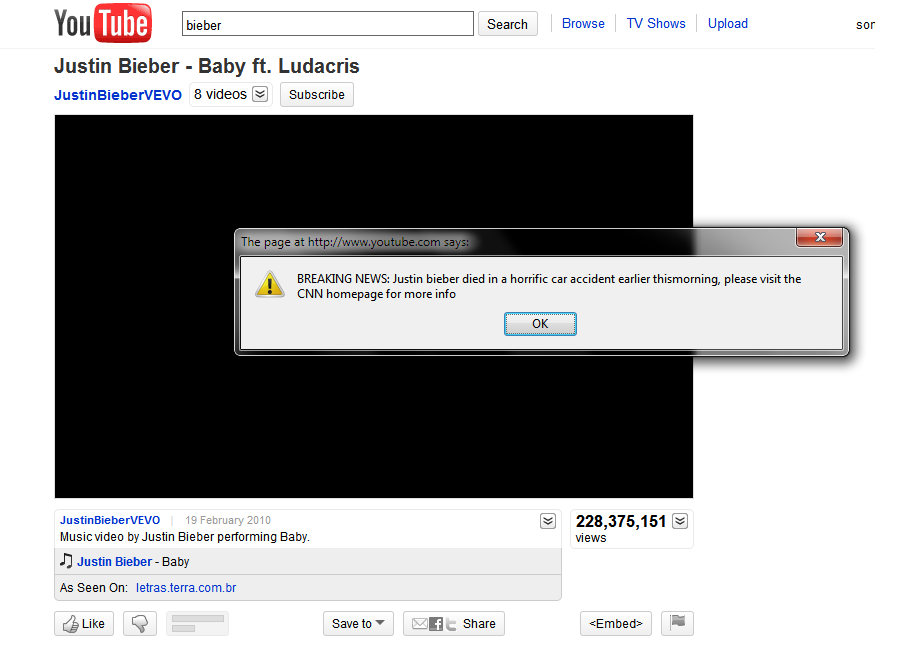
Task: Flag the video with the flag icon
Action: (x=677, y=623)
